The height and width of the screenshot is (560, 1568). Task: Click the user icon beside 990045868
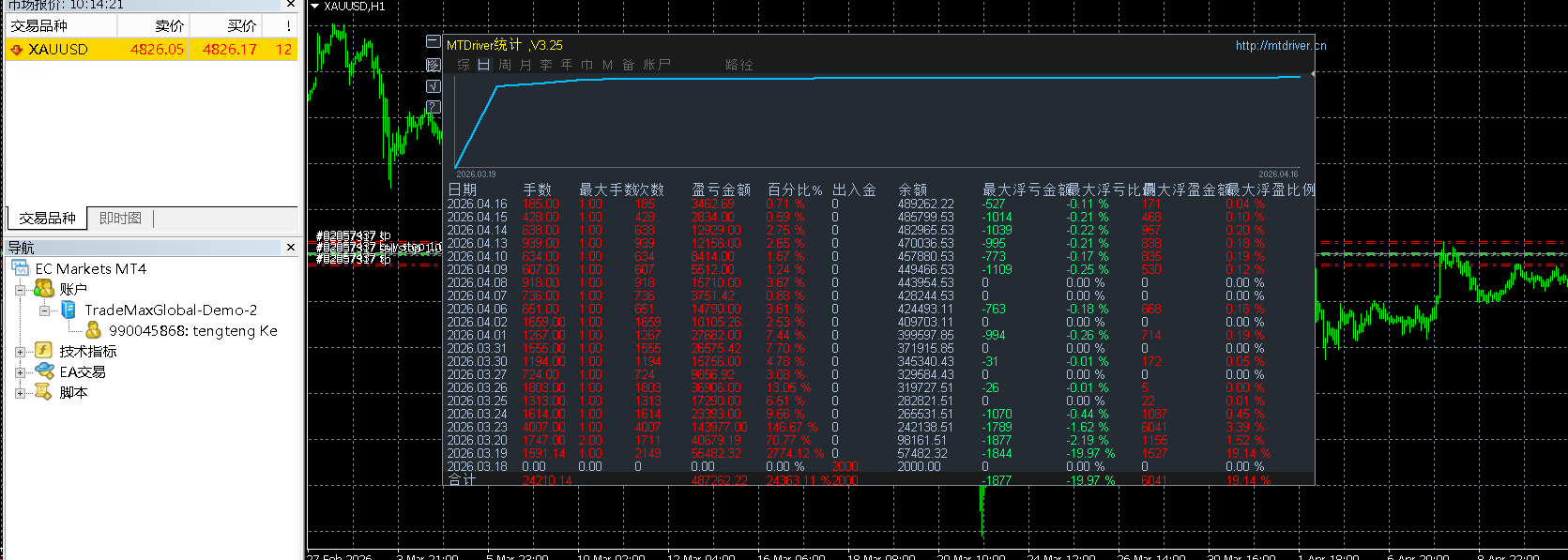coord(93,330)
